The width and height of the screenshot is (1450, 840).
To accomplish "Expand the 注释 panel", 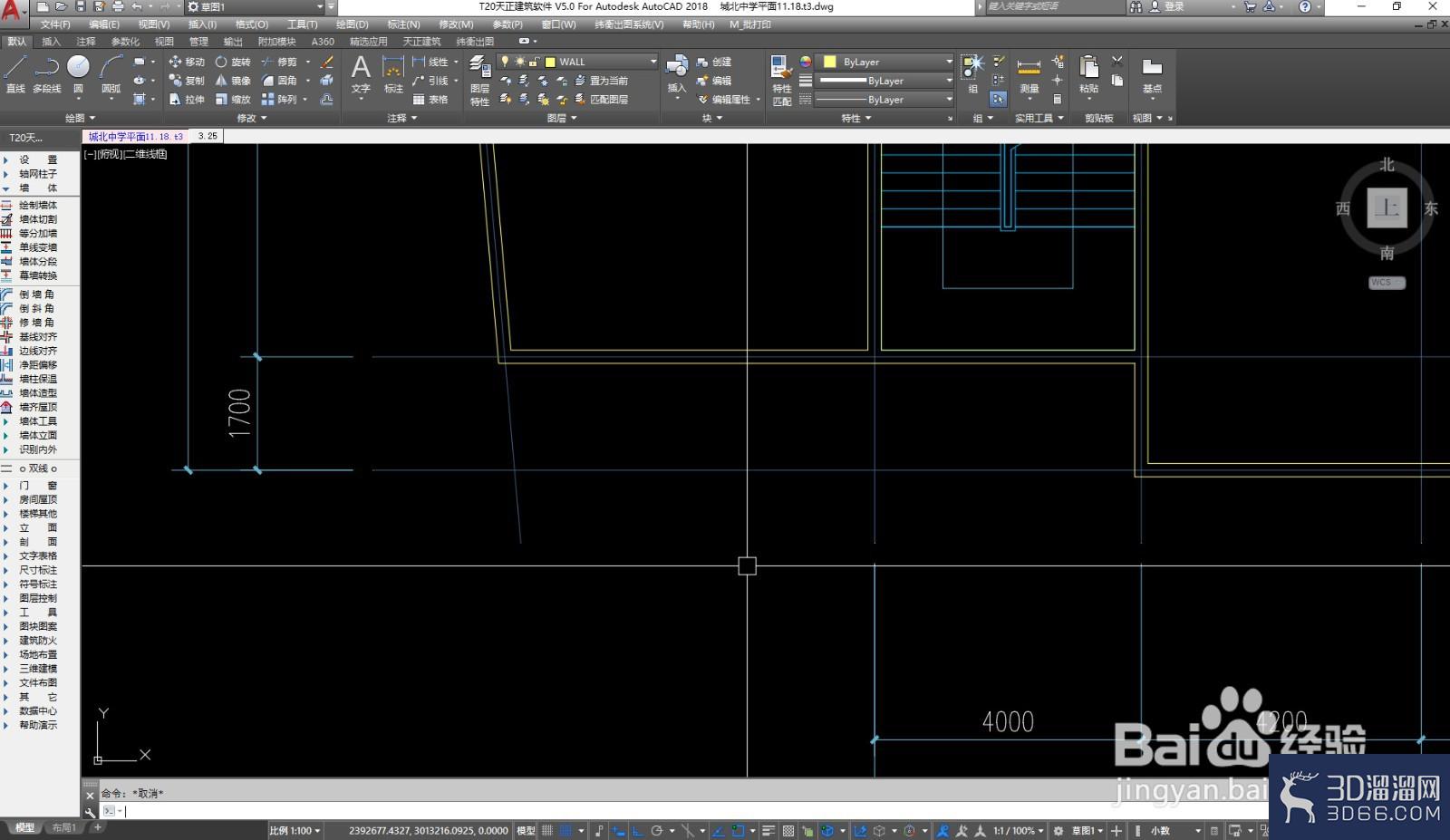I will (x=402, y=118).
